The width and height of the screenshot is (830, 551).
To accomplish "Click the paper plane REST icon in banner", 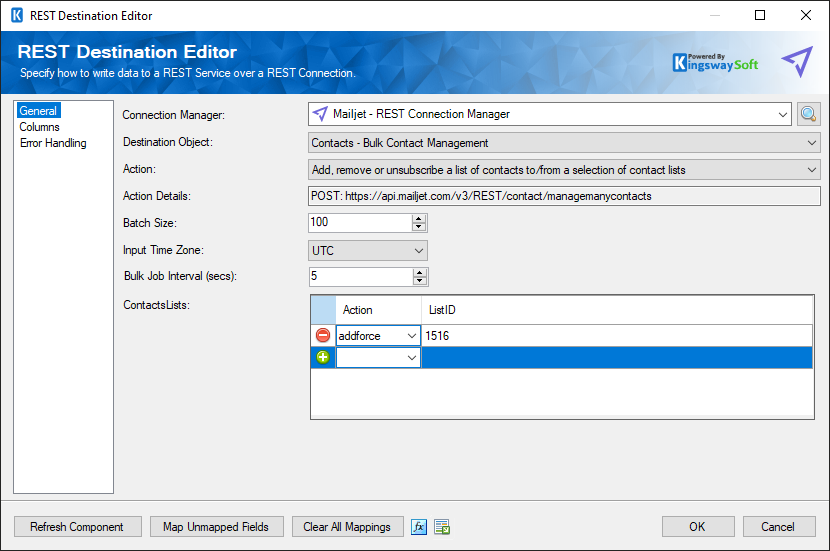I will point(797,61).
